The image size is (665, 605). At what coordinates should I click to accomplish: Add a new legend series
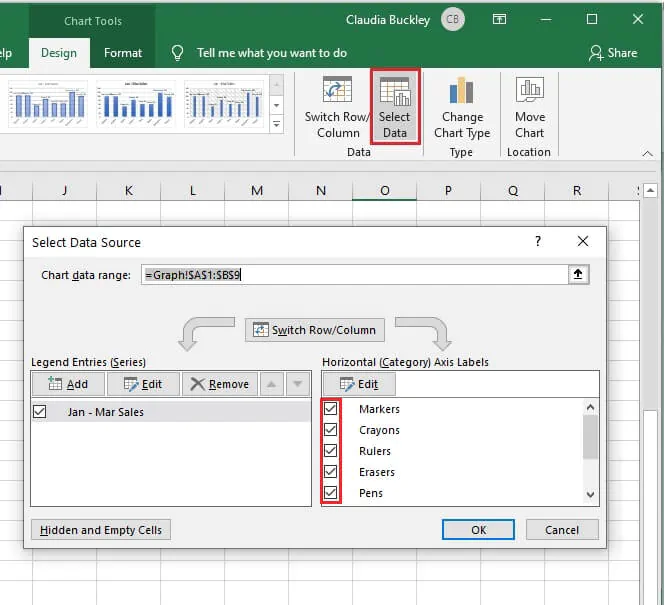tap(67, 384)
